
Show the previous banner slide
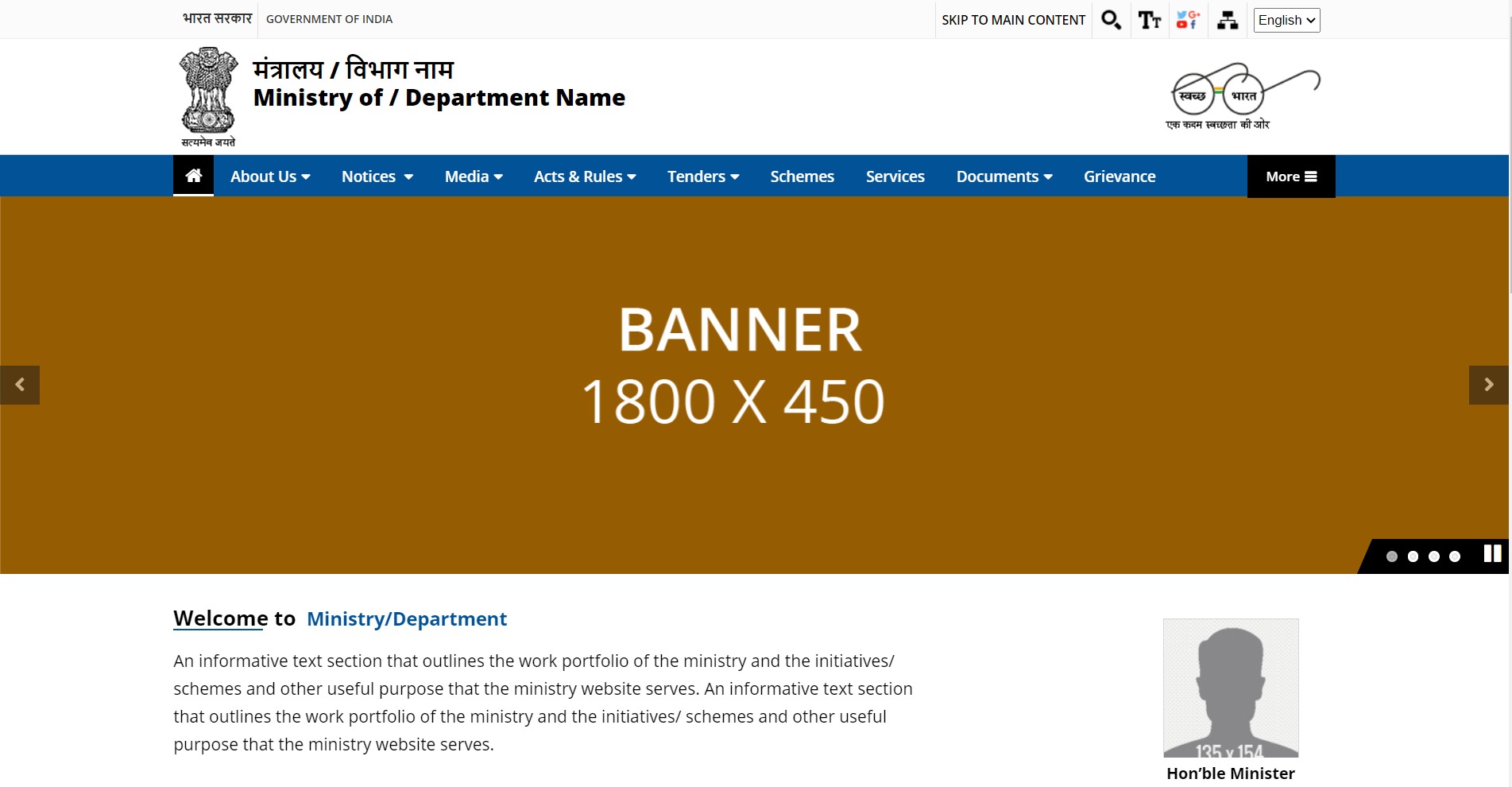20,385
